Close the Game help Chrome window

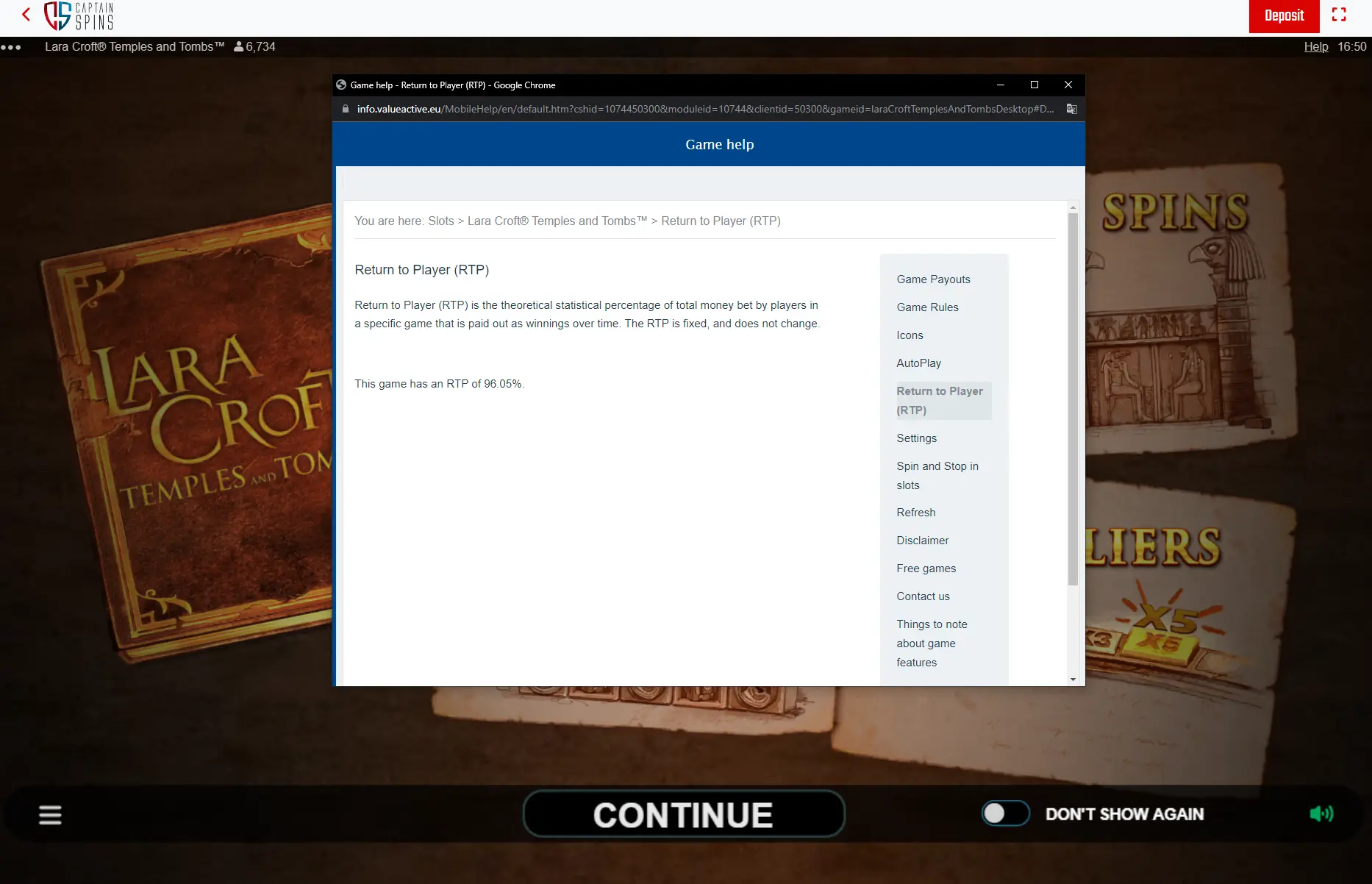pyautogui.click(x=1068, y=85)
